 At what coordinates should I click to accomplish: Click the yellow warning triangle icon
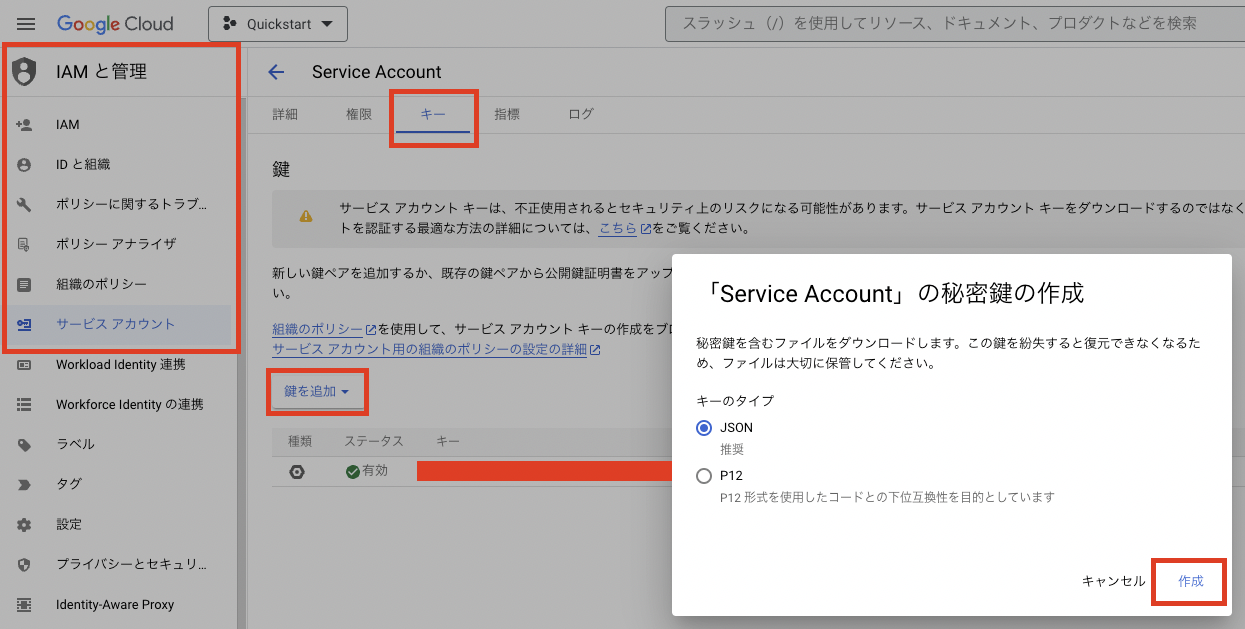tap(306, 216)
